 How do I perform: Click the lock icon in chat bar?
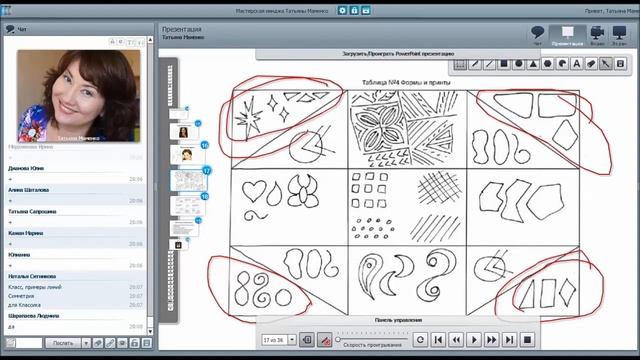point(135,343)
